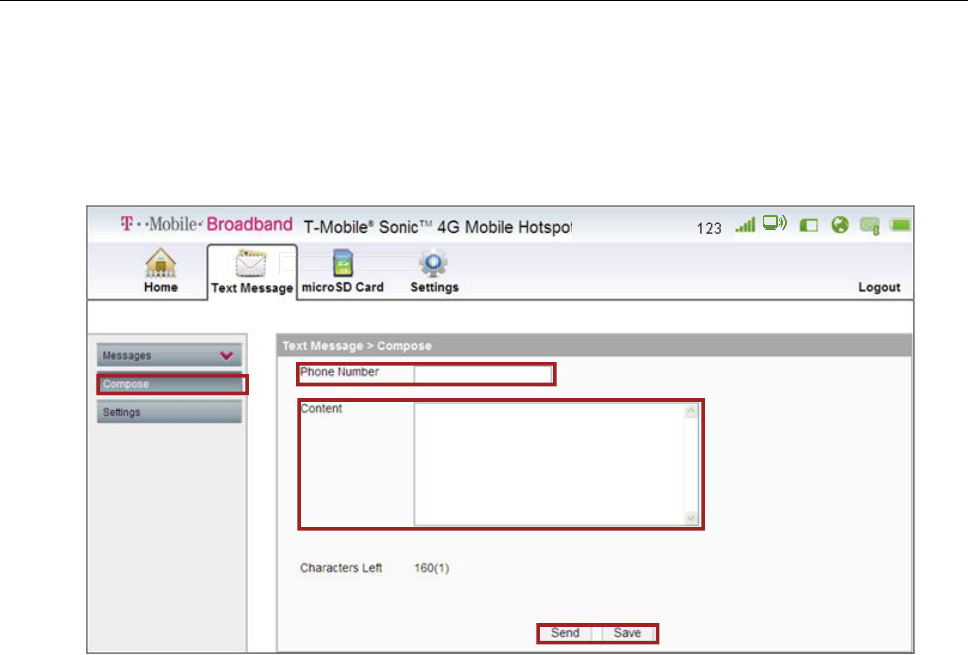
Task: Click the T-Mobile Broadband logo
Action: coord(206,224)
